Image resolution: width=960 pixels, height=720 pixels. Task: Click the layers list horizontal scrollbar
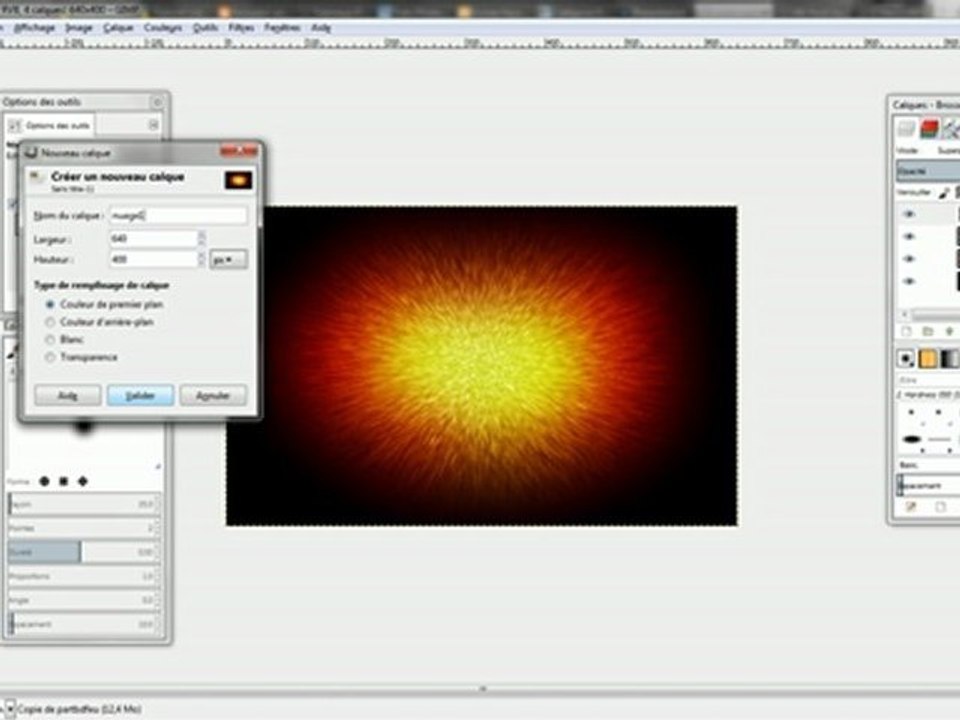pos(936,315)
